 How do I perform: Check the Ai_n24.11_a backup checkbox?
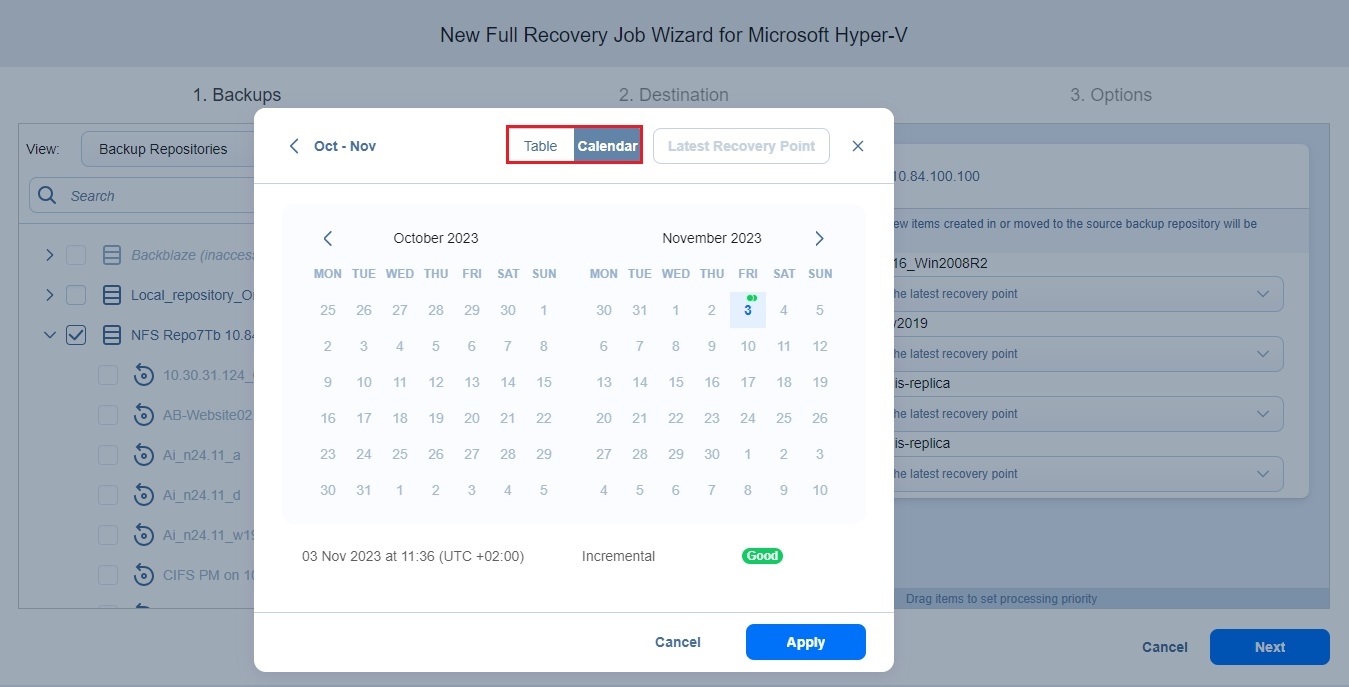(108, 455)
